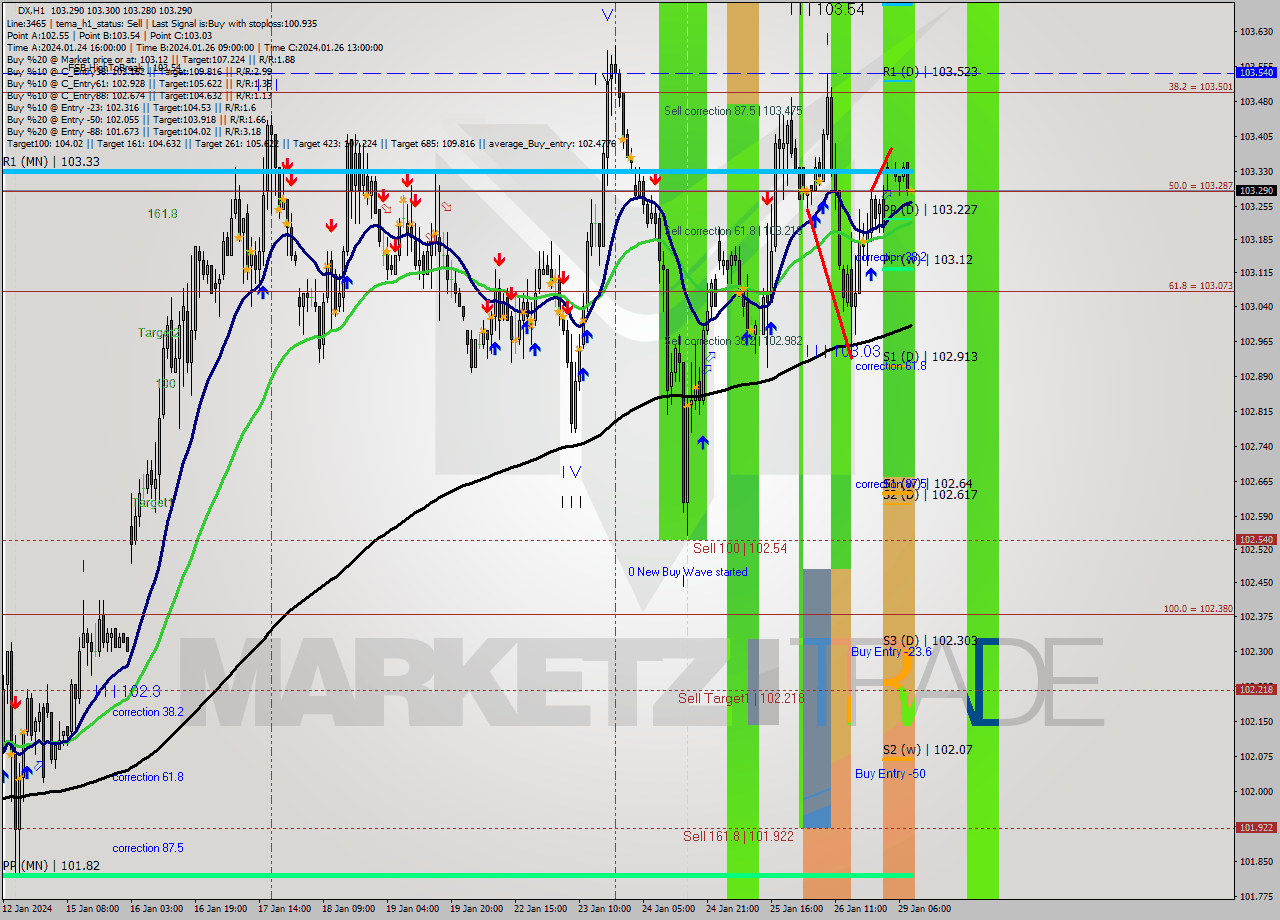Click the '25 Jan 16:00' time label
The width and height of the screenshot is (1280, 920).
[798, 909]
